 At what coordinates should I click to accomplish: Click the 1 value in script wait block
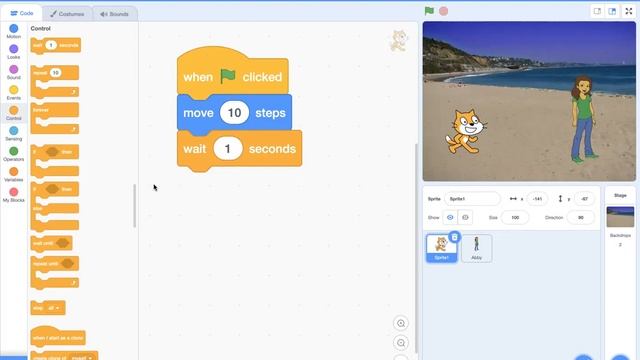pyautogui.click(x=228, y=149)
